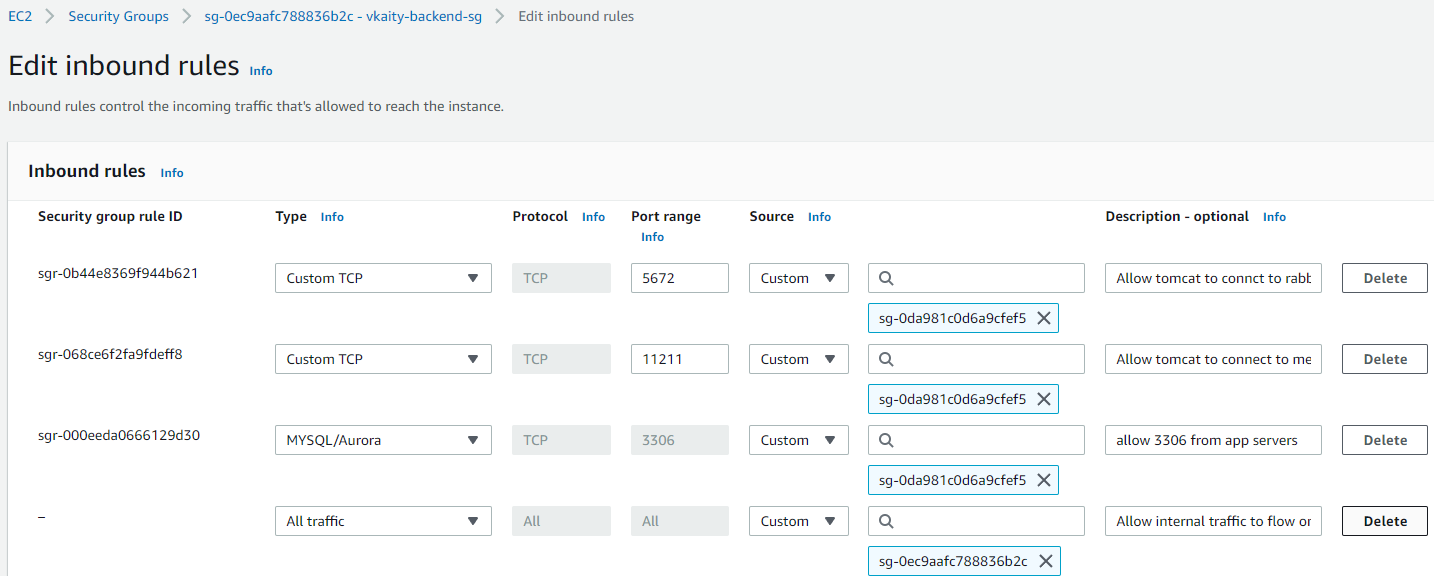Focus source search box for port 11211 rule

976,359
